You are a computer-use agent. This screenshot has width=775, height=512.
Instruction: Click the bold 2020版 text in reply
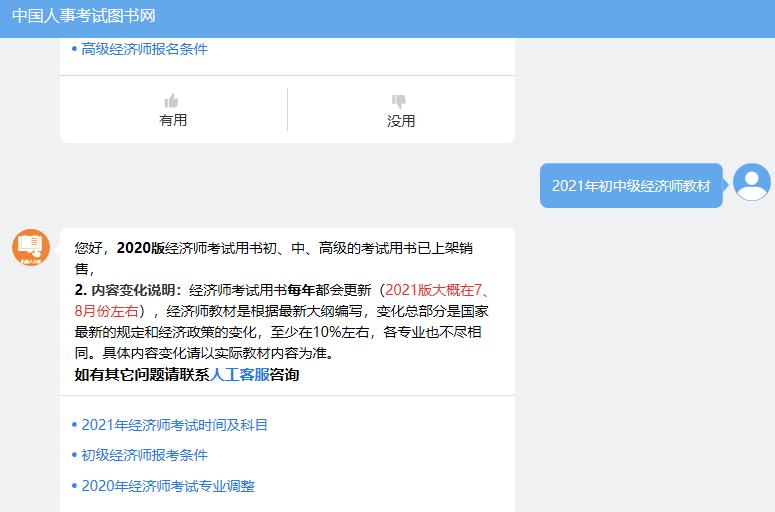[x=140, y=247]
